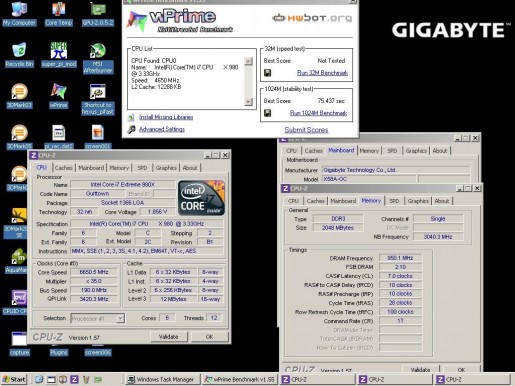Click the save icon for 1024M score
This screenshot has width=515, height=386.
(x=267, y=113)
